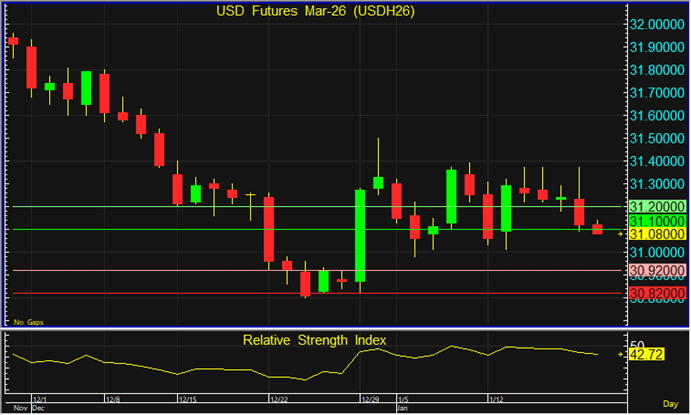Select the first red candle at far left
This screenshot has width=691, height=415.
[13, 41]
